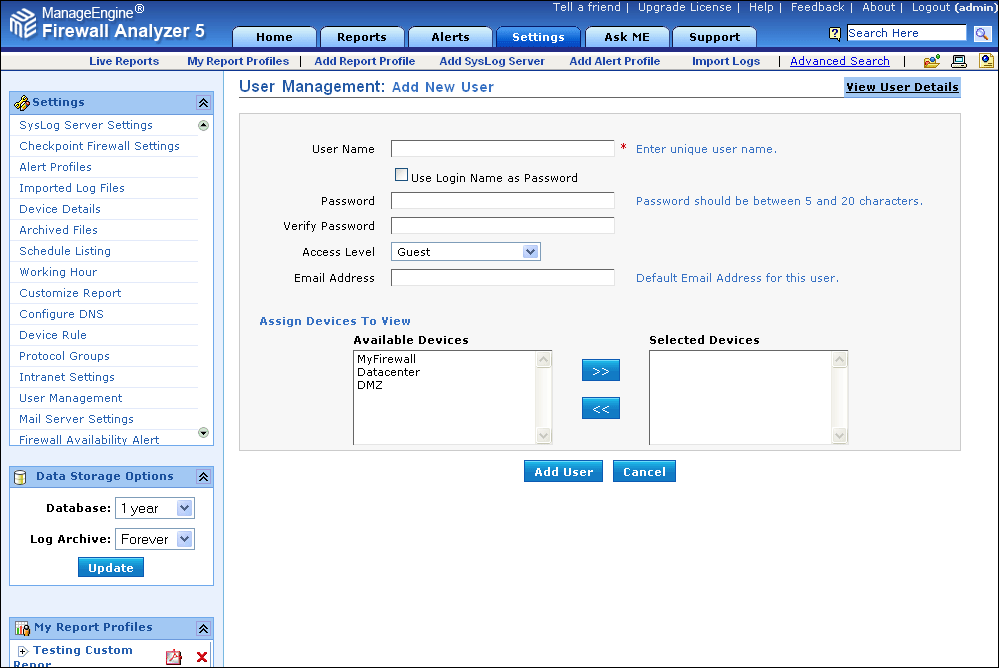Image resolution: width=999 pixels, height=668 pixels.
Task: Click in the User Name field
Action: point(503,149)
